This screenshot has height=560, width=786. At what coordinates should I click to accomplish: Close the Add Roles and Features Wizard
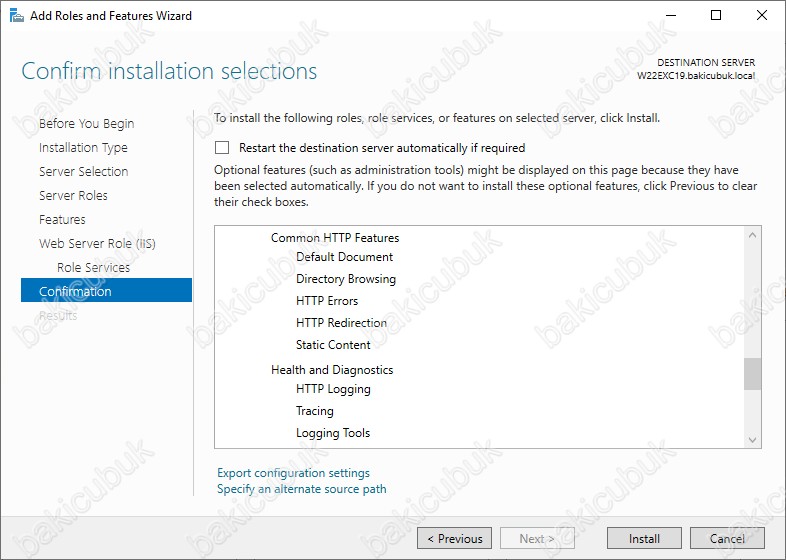(x=761, y=16)
